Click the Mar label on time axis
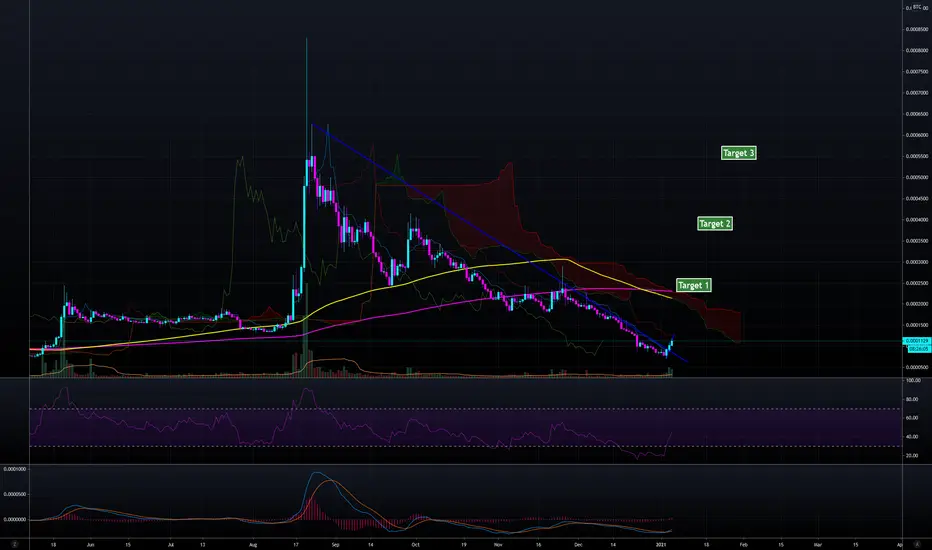 click(818, 544)
